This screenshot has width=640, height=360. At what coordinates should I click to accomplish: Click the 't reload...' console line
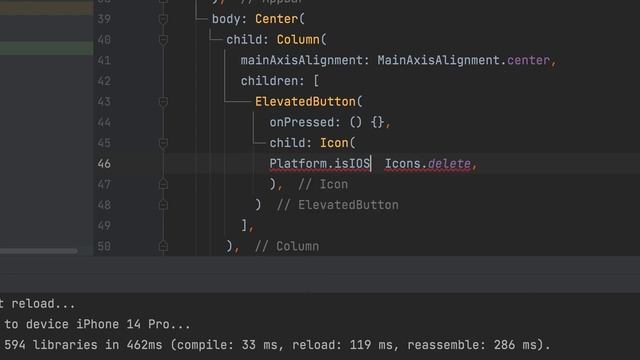38,304
